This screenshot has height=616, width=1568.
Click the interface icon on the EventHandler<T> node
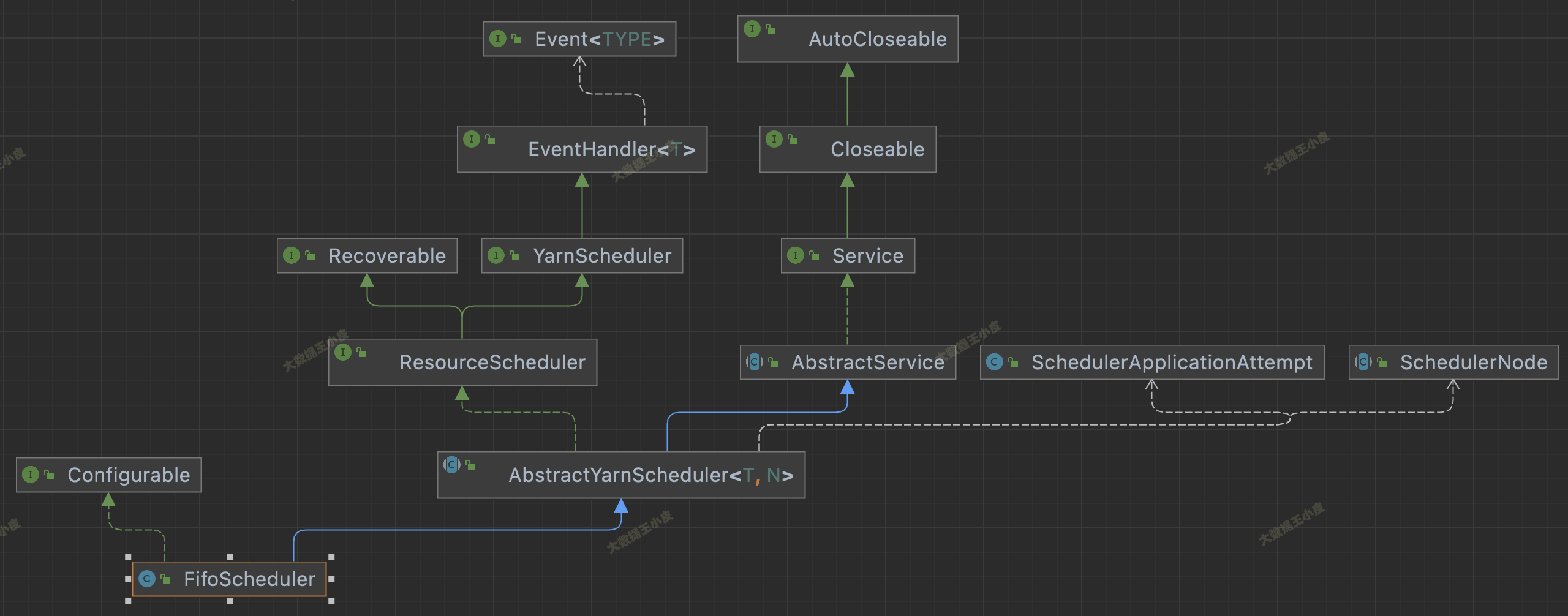[x=472, y=139]
